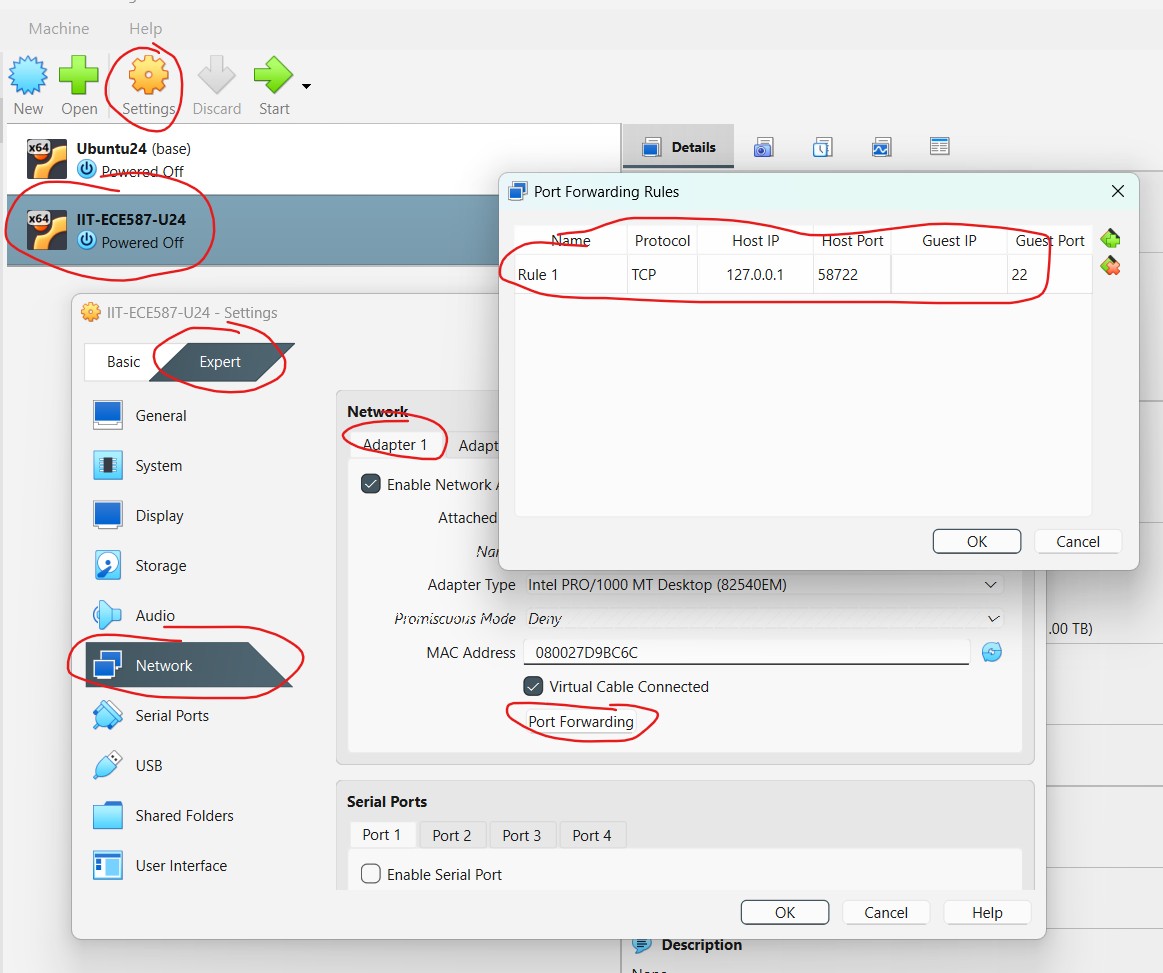The width and height of the screenshot is (1163, 973).
Task: Uncheck Virtual Cable Connected
Action: coord(533,686)
